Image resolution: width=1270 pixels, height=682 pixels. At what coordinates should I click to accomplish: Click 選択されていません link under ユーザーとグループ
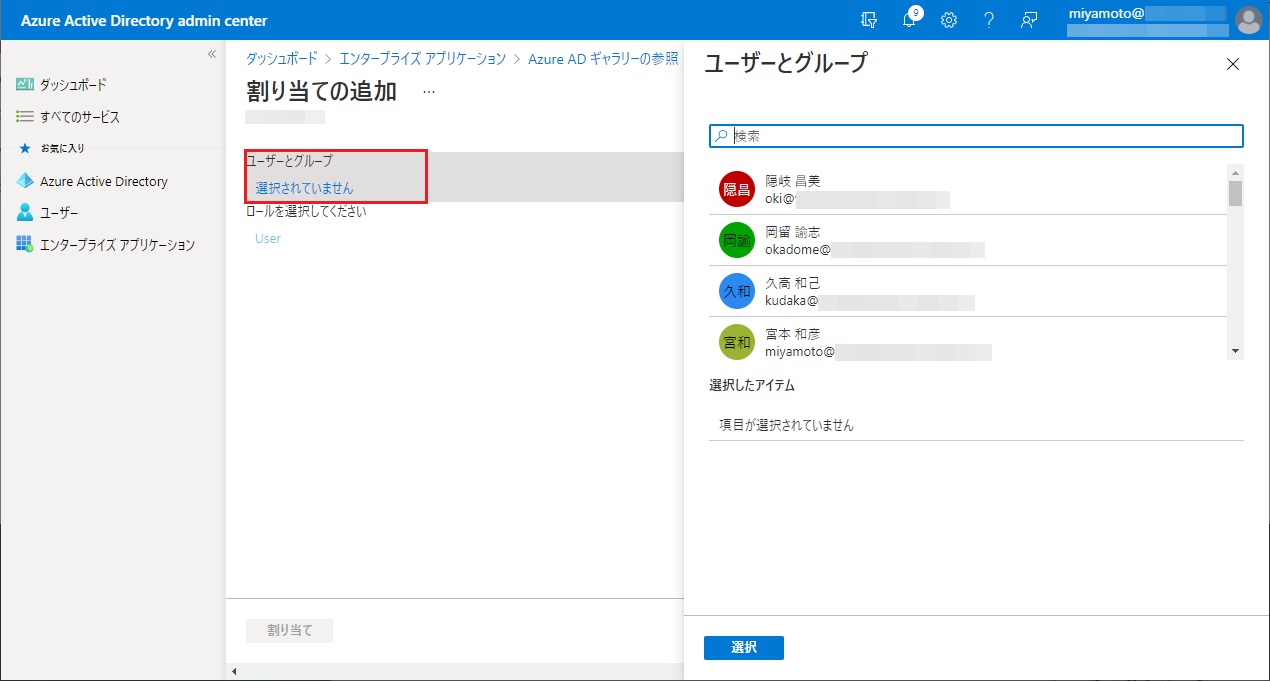pyautogui.click(x=304, y=188)
